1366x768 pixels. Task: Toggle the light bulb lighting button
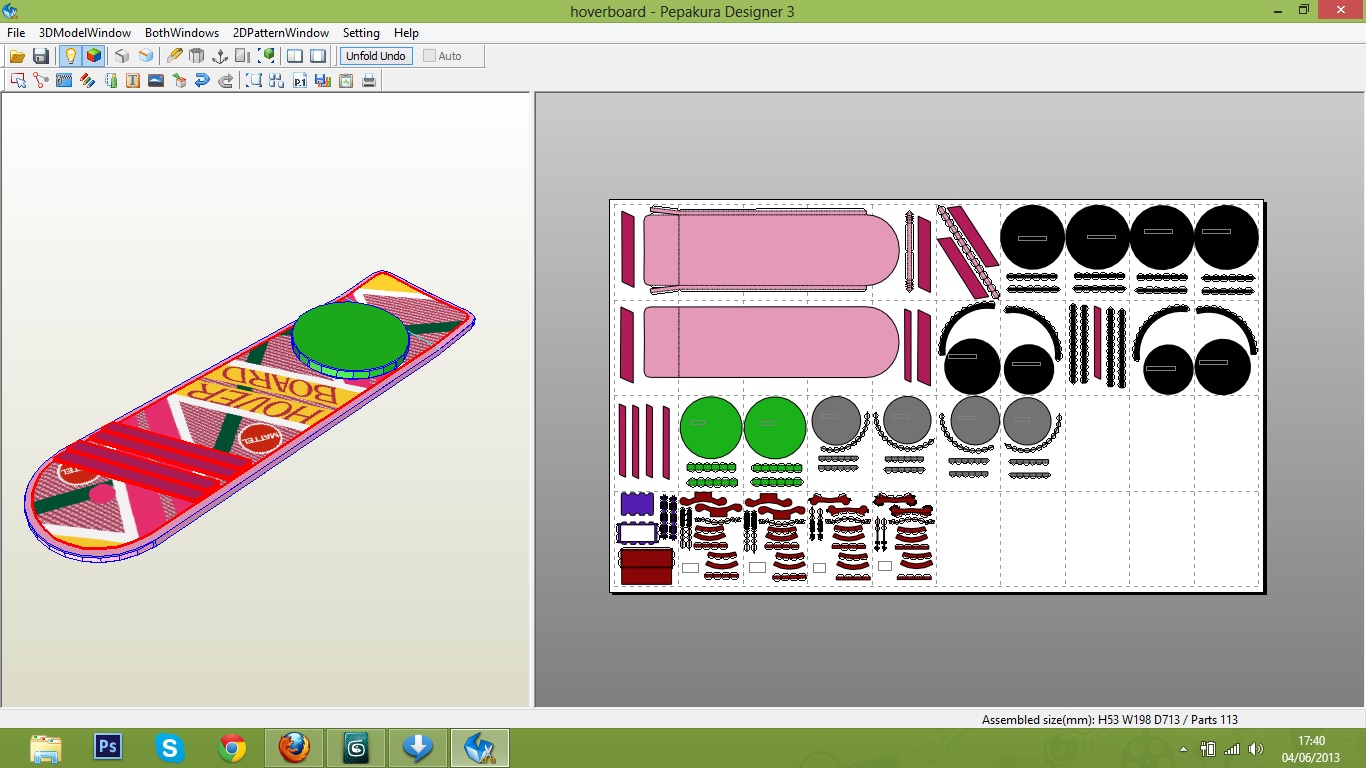[x=70, y=56]
